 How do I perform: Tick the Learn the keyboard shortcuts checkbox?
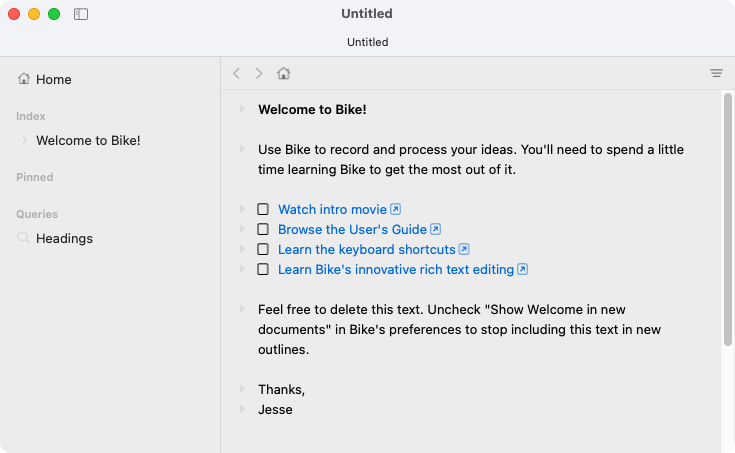(263, 249)
